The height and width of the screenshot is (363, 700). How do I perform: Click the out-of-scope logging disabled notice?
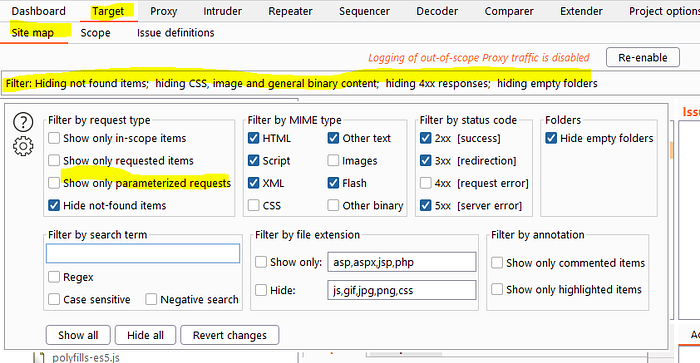(x=479, y=58)
